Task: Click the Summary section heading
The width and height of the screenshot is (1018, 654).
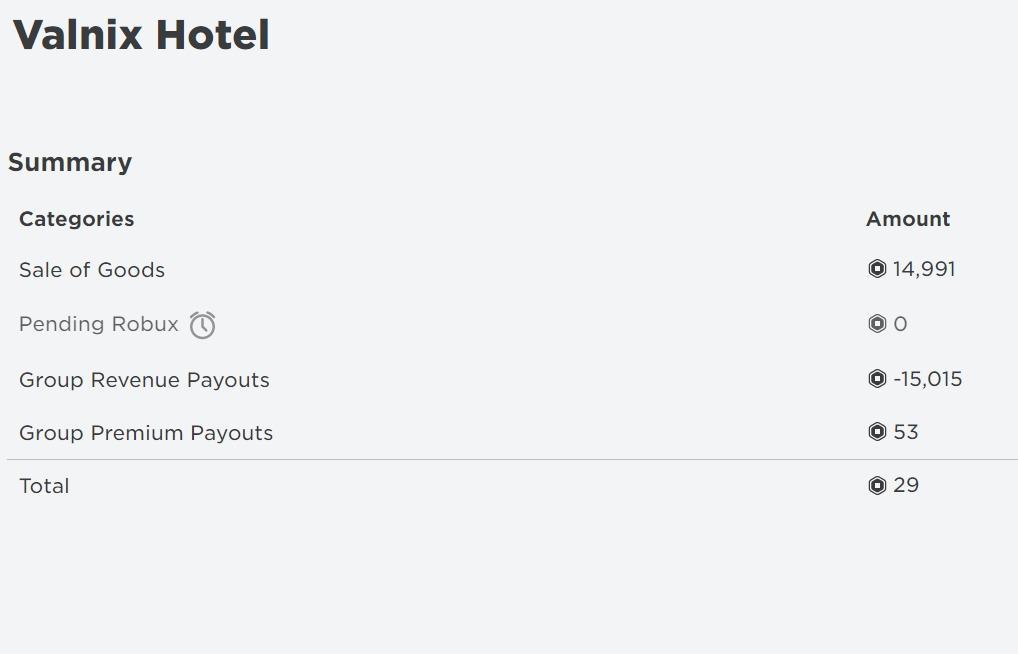Action: (x=70, y=162)
